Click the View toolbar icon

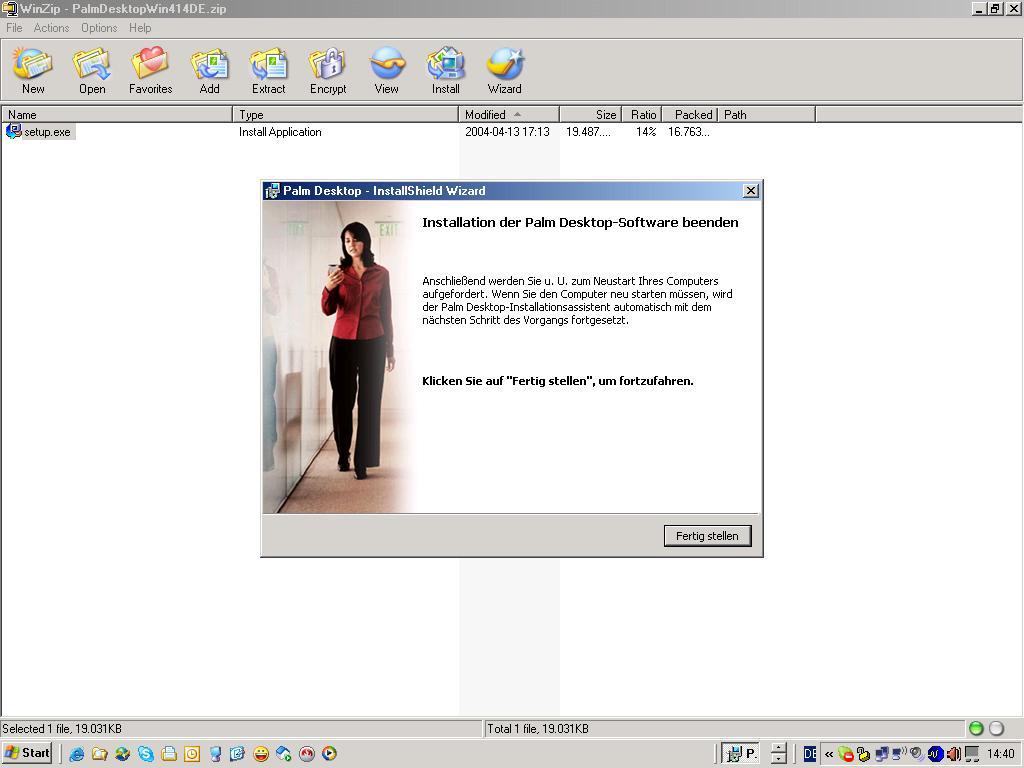(387, 71)
